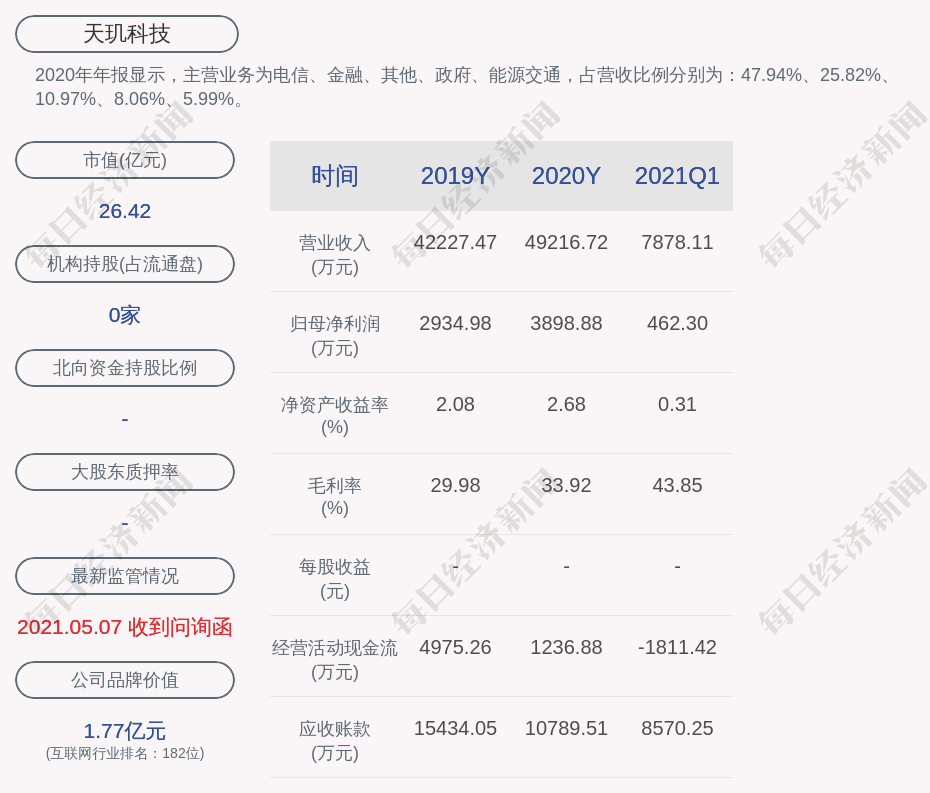Click the 2020Y column header
Image resolution: width=930 pixels, height=793 pixels.
pos(566,176)
